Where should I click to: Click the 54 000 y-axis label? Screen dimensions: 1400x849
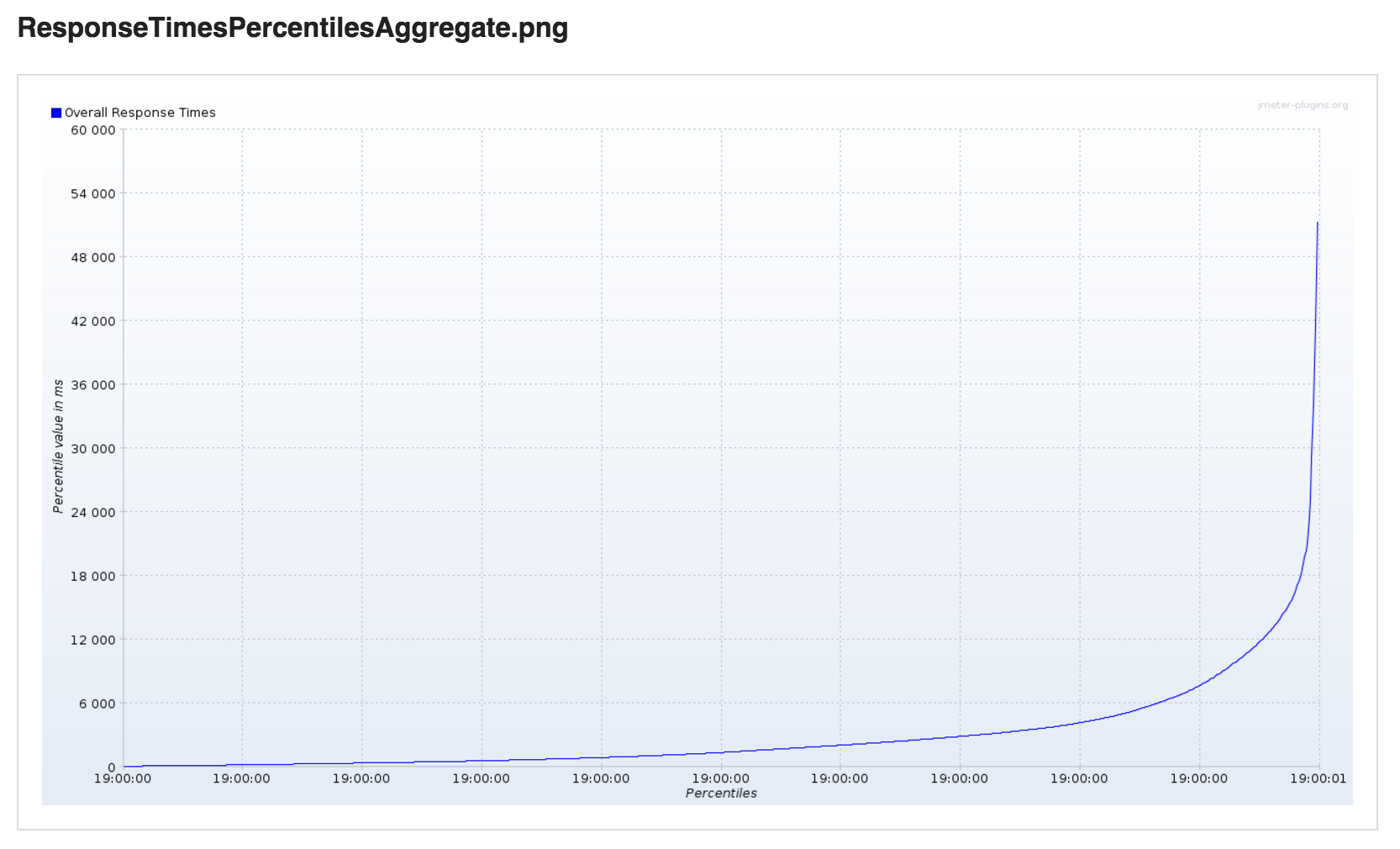pos(93,193)
